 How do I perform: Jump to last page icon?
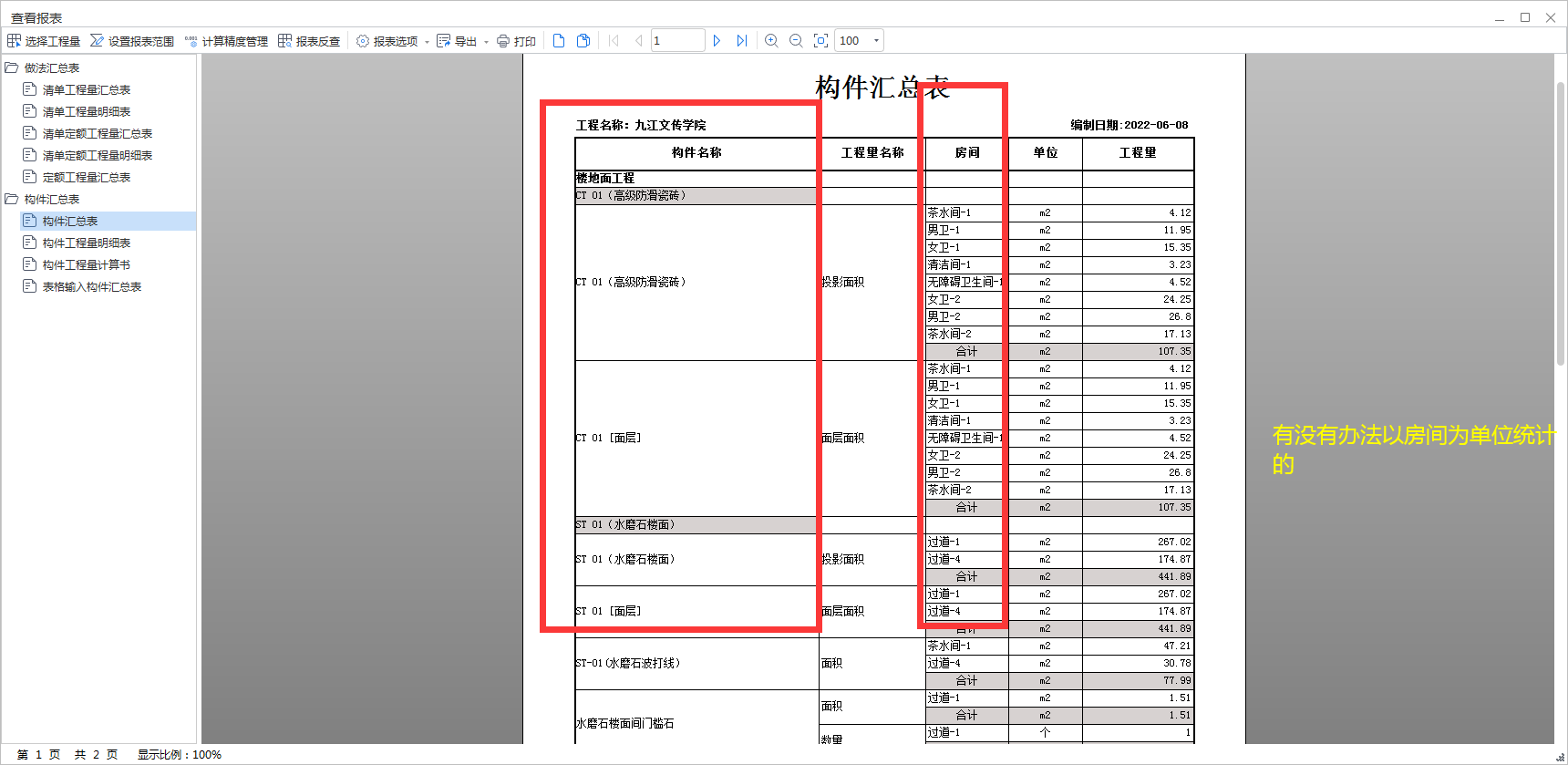(742, 41)
